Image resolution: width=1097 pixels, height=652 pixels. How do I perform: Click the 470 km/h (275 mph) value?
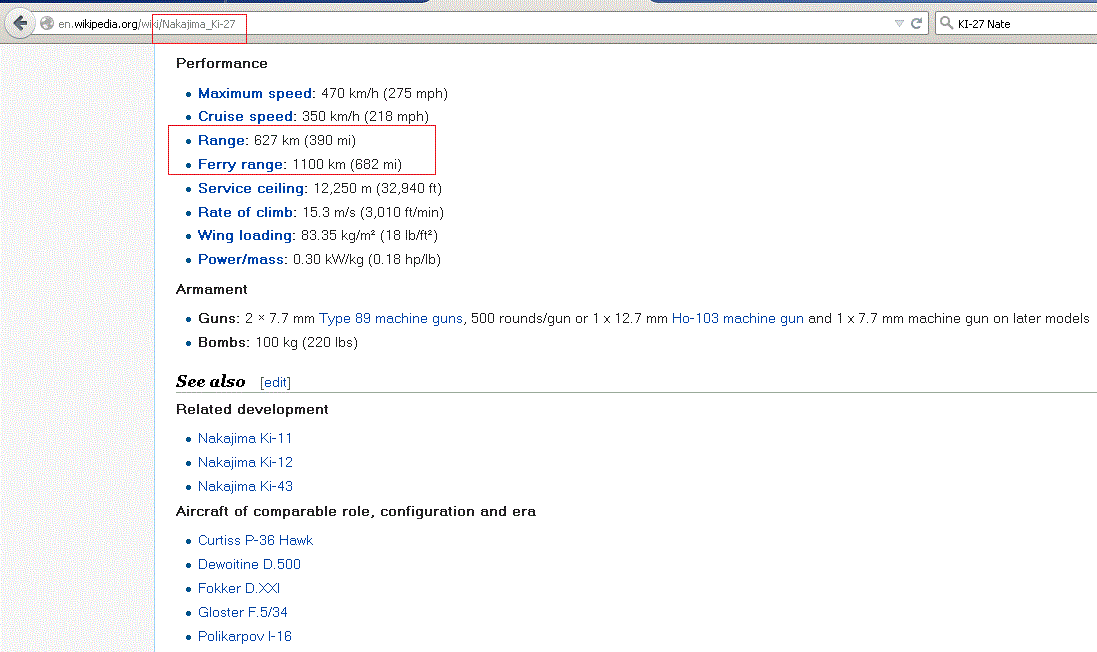point(384,94)
